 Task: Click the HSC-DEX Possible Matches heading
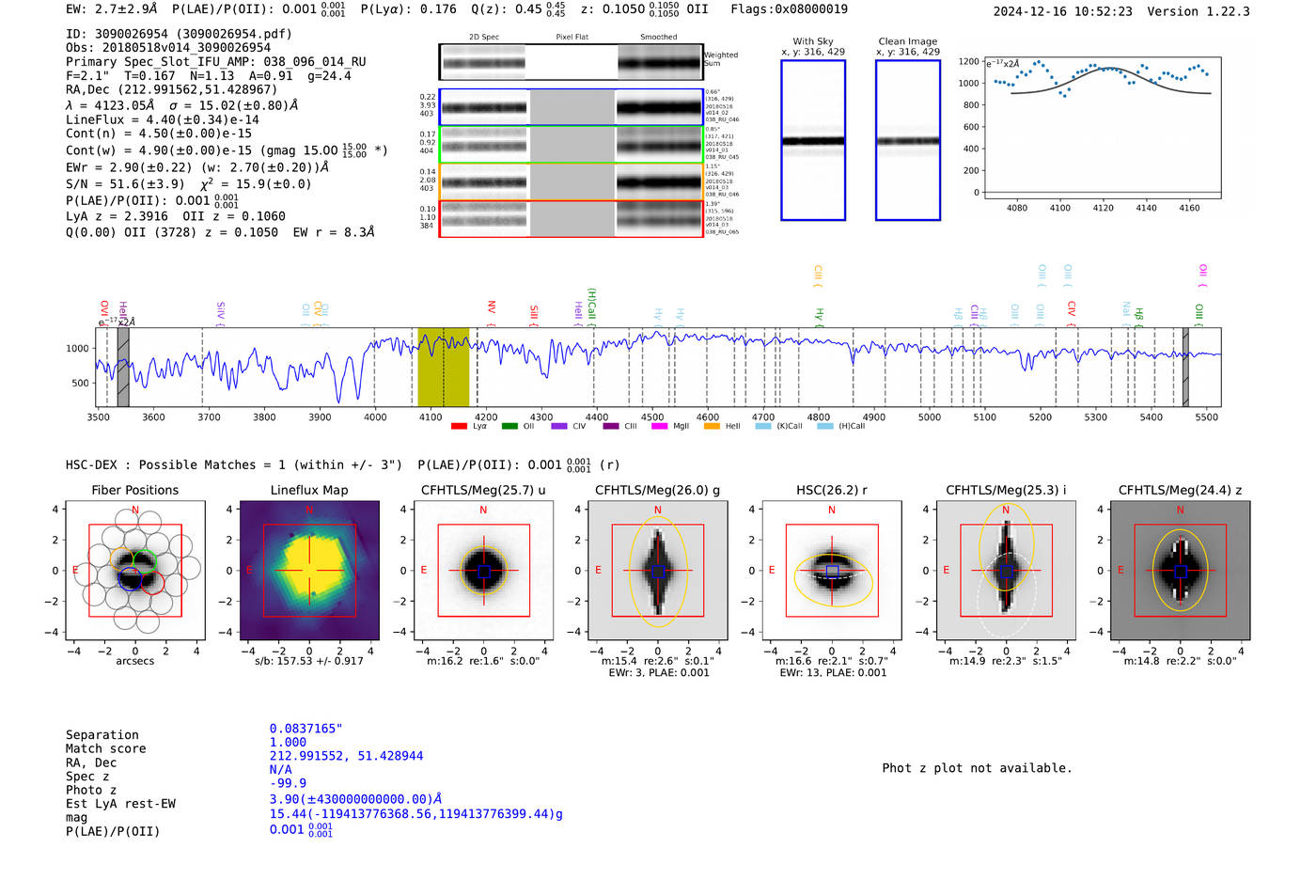coord(234,465)
